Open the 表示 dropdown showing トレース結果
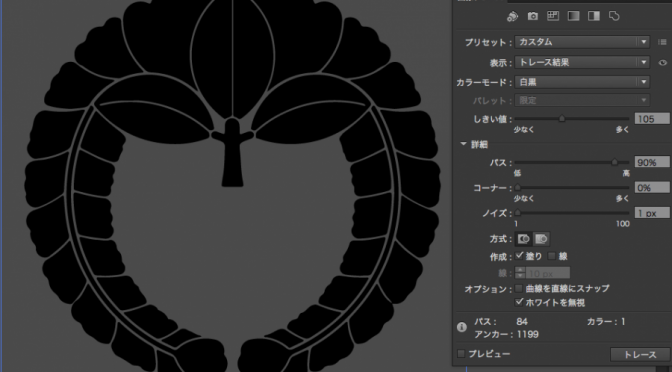The width and height of the screenshot is (672, 372). pyautogui.click(x=582, y=63)
